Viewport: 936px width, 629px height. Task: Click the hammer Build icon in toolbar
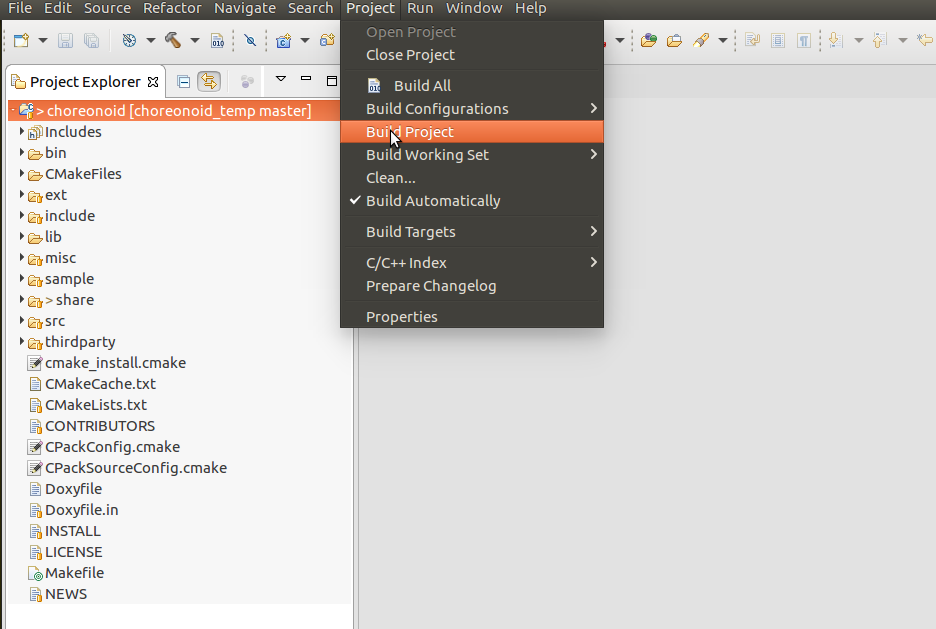[x=172, y=41]
